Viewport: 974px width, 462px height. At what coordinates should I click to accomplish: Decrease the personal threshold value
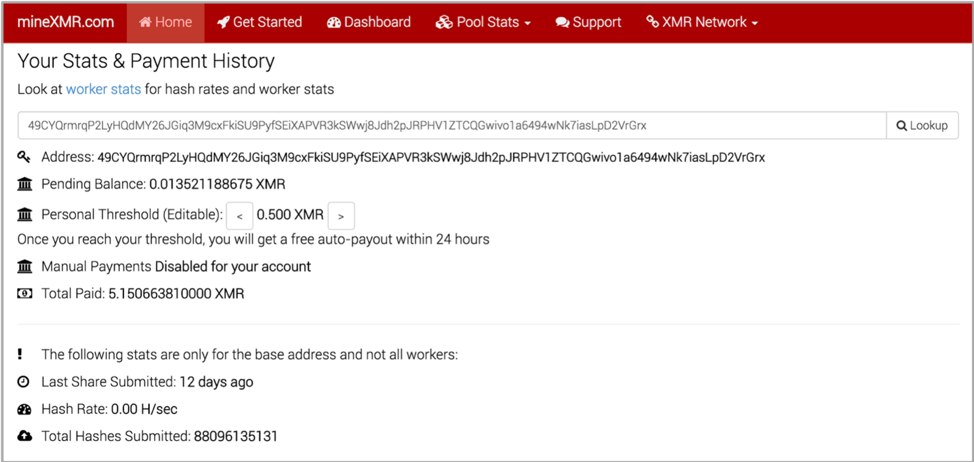click(x=240, y=216)
